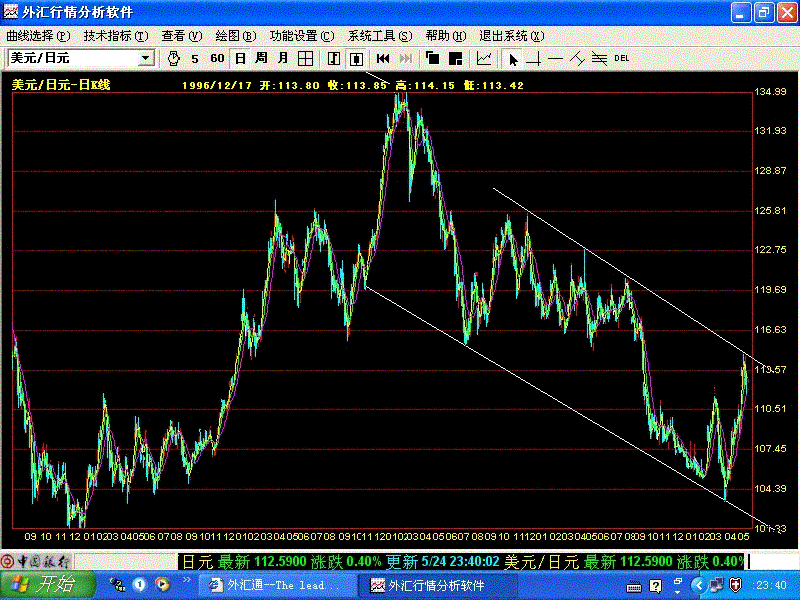Click the 中国银行 logo in status bar
The height and width of the screenshot is (600, 800).
pos(36,562)
